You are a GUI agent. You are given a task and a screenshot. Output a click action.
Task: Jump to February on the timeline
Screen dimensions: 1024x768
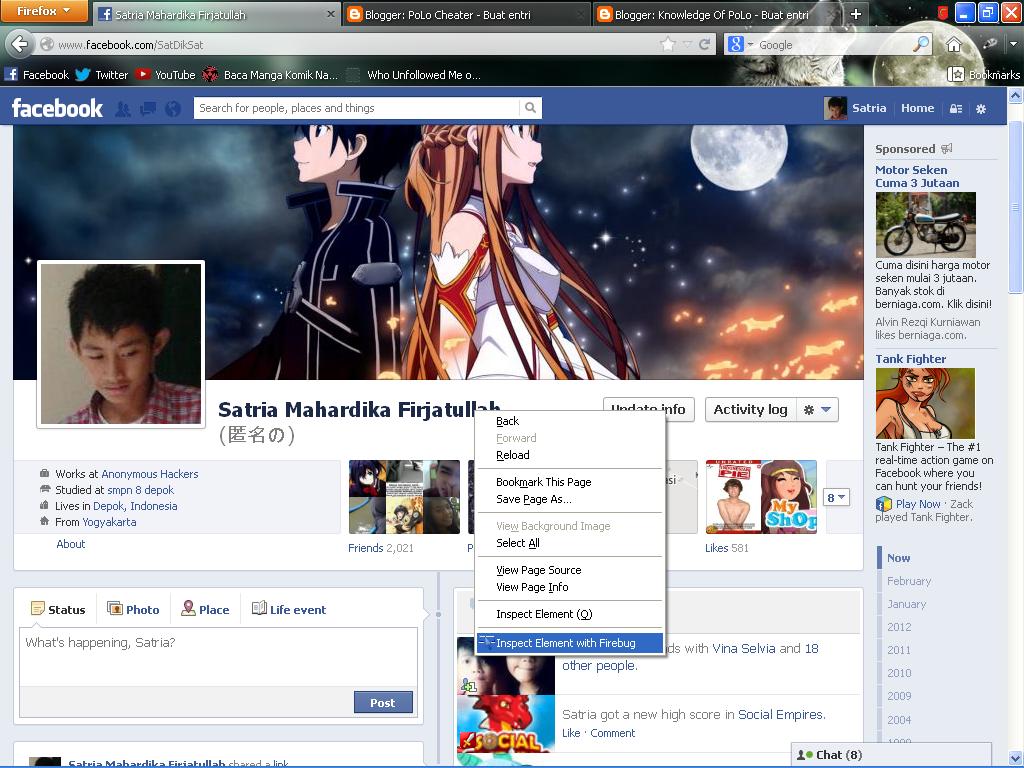909,581
